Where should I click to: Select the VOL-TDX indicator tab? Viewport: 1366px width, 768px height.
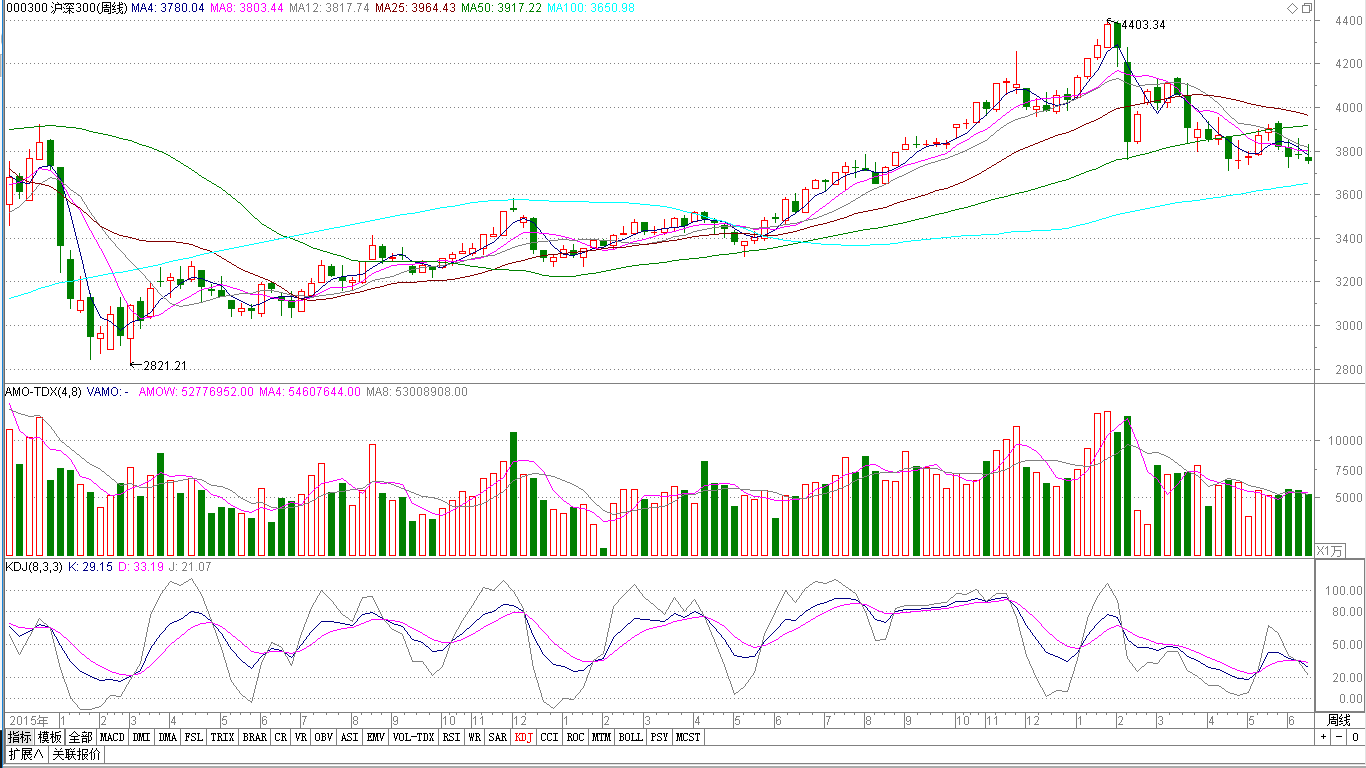point(413,737)
